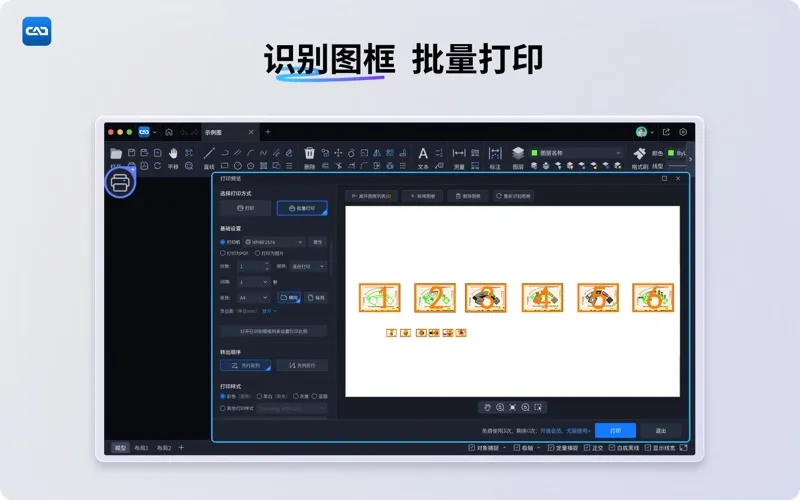Open the app logo dropdown arrow
The width and height of the screenshot is (800, 500).
tap(155, 133)
